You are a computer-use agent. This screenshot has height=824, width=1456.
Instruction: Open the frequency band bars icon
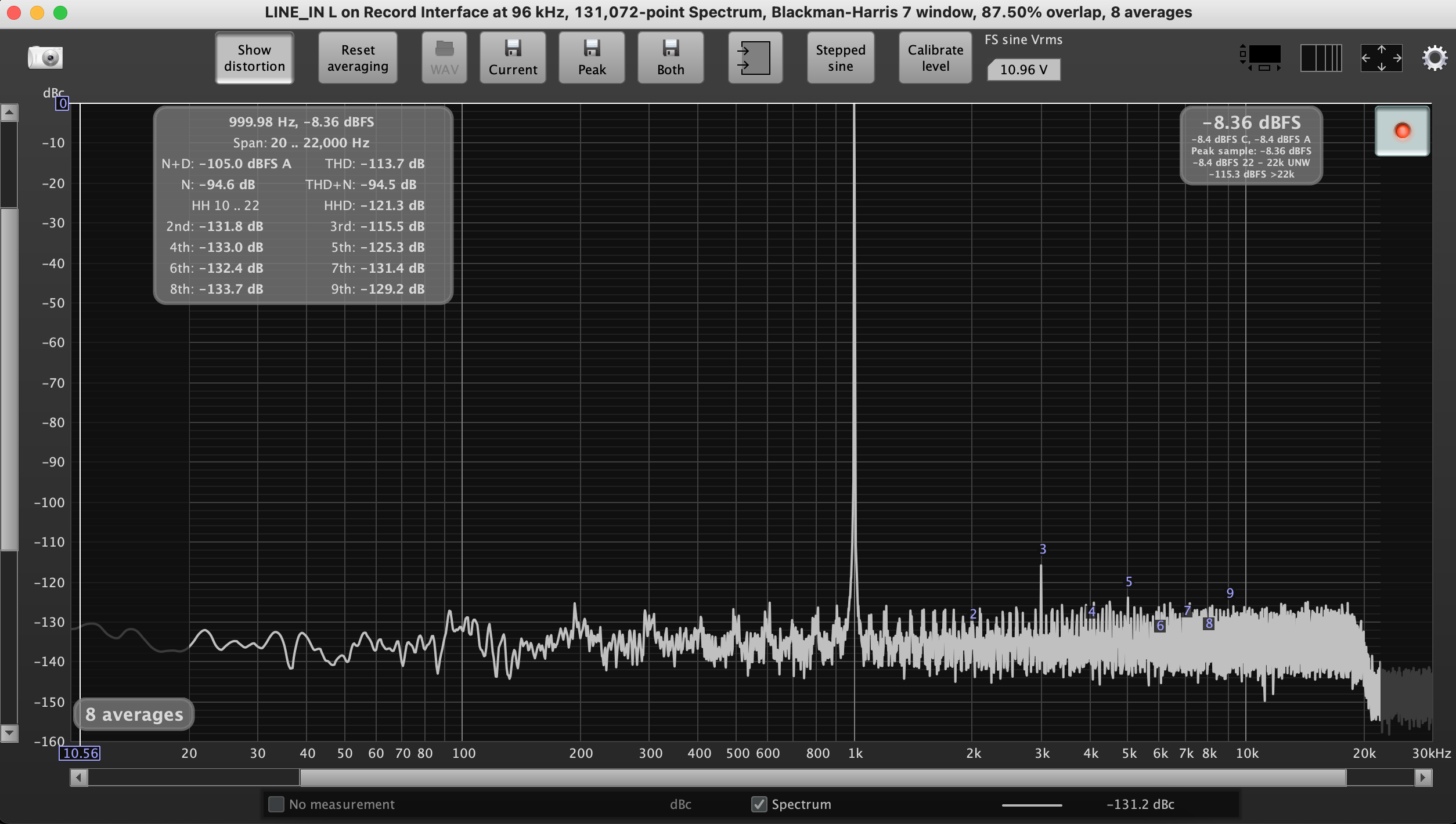point(1321,58)
